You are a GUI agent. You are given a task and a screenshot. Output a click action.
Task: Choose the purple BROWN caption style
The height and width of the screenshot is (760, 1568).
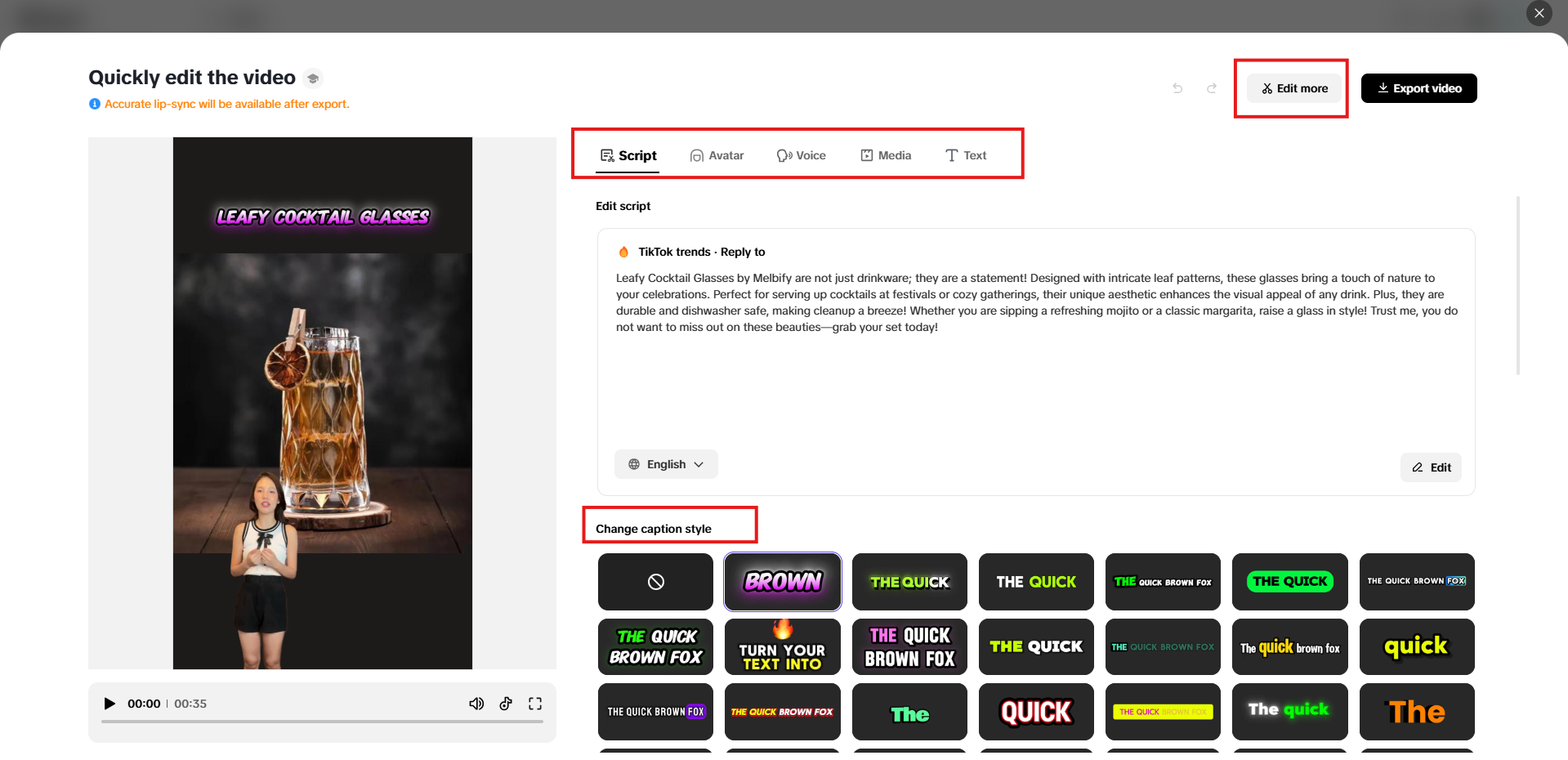pyautogui.click(x=783, y=582)
